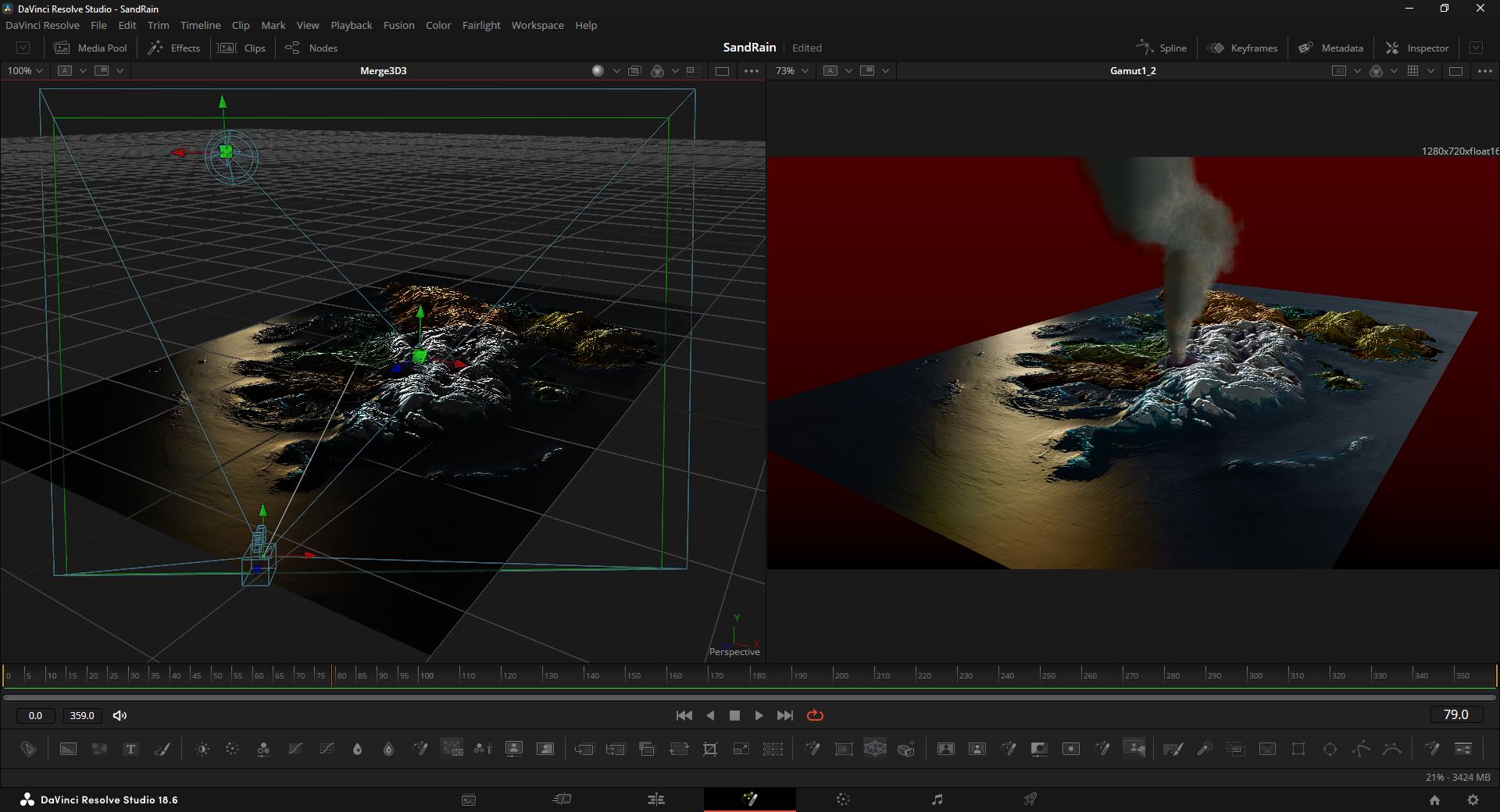Expand dropdown at left end of top toolbar
Image resolution: width=1500 pixels, height=812 pixels.
(x=23, y=48)
